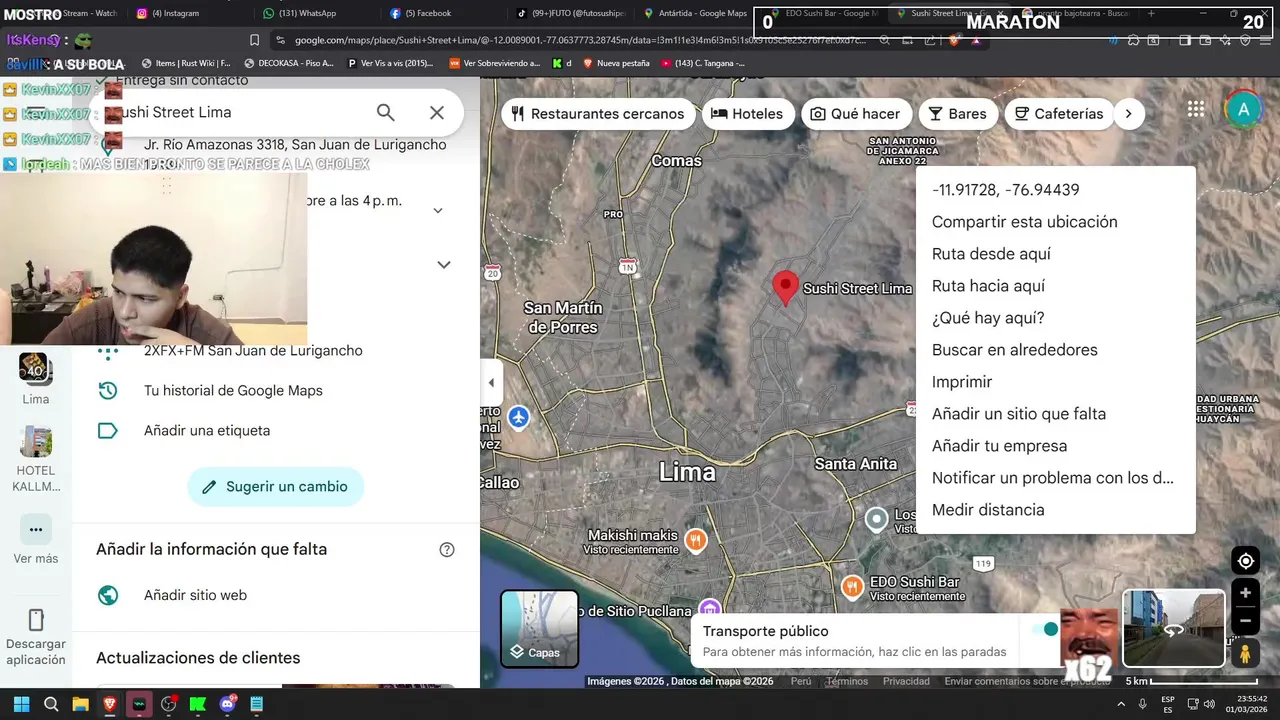This screenshot has width=1280, height=720.
Task: Zoom out with the minus button
Action: click(1245, 621)
